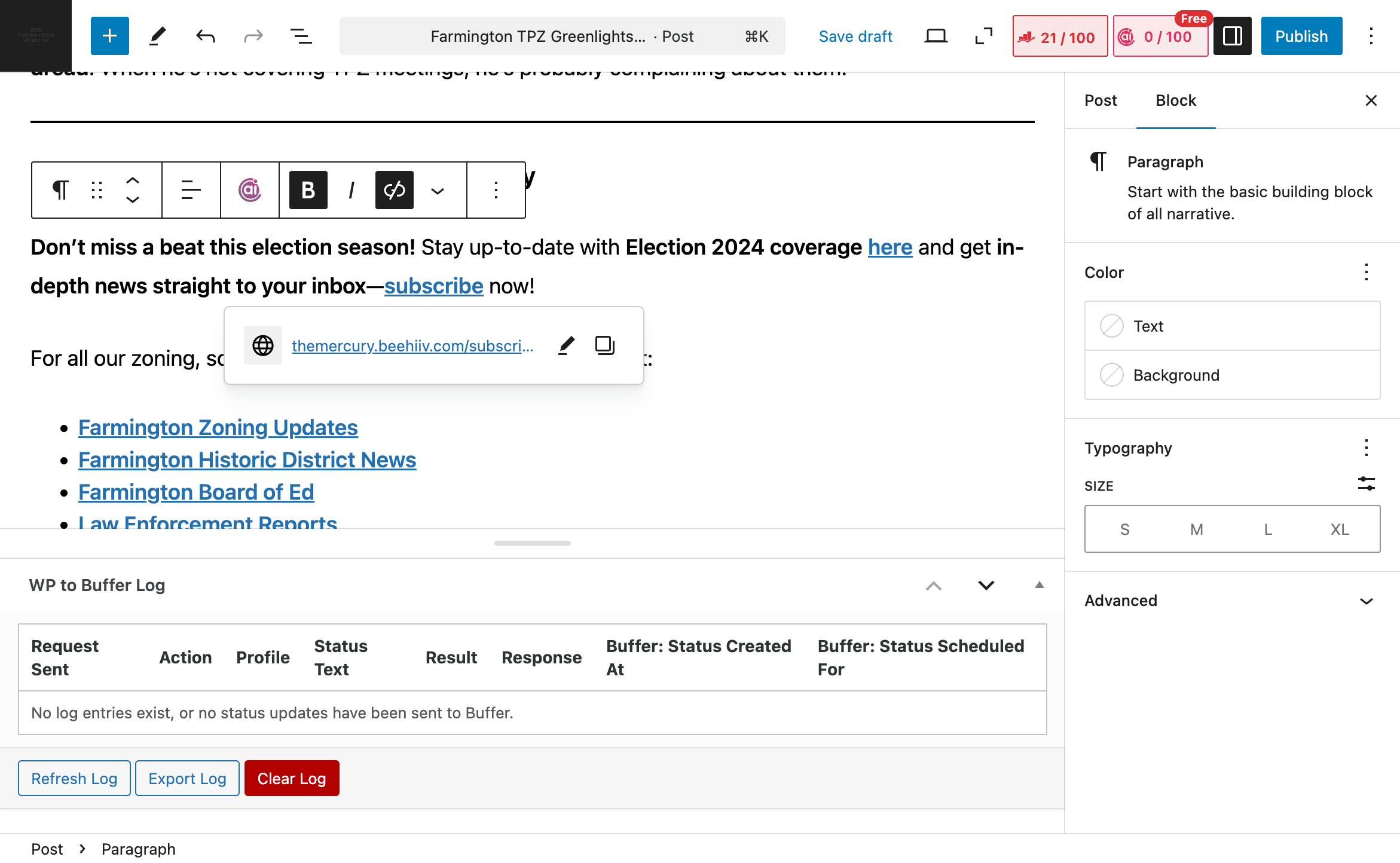Click Export Log button
Screen dimensions: 1400x863
[x=187, y=778]
